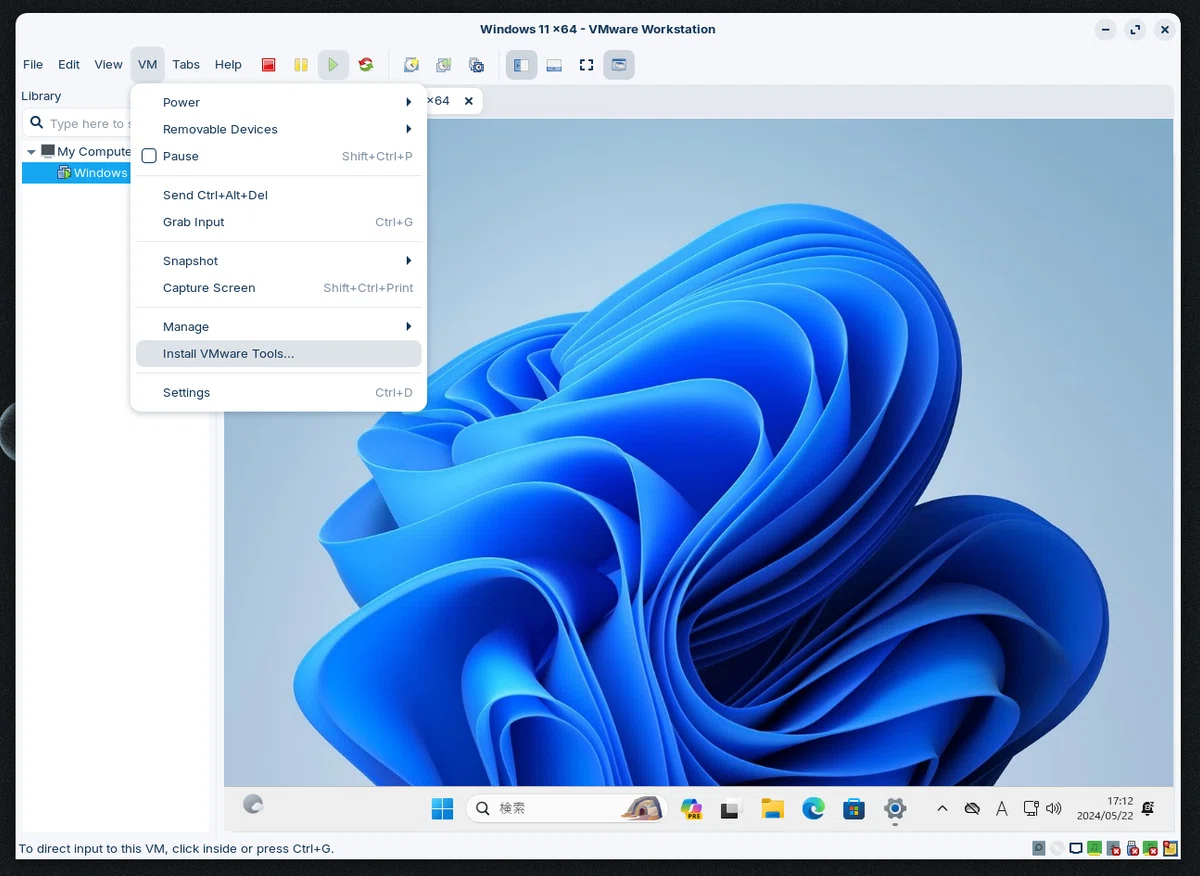The height and width of the screenshot is (876, 1200).
Task: Click the Task View icon in guest taskbar
Action: point(731,809)
